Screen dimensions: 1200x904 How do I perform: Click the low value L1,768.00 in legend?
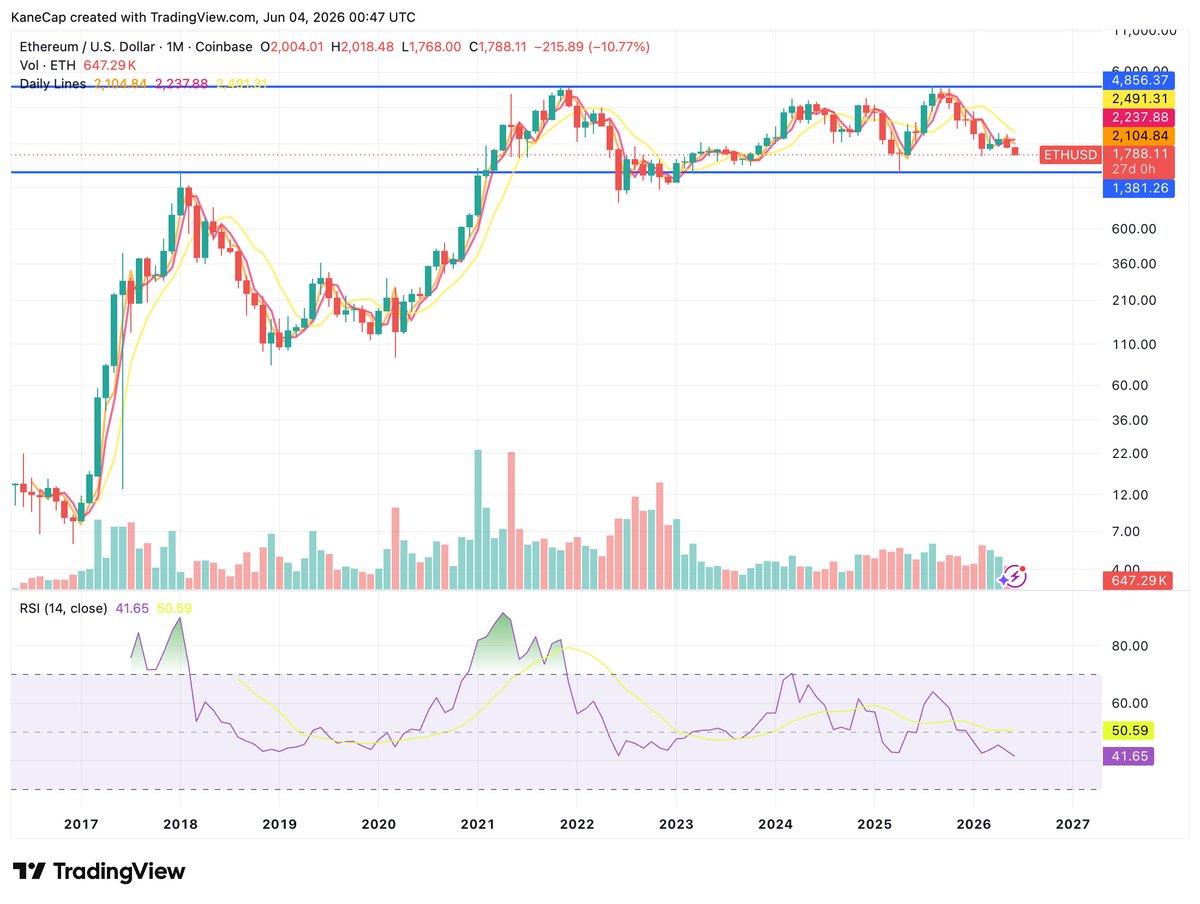(432, 47)
